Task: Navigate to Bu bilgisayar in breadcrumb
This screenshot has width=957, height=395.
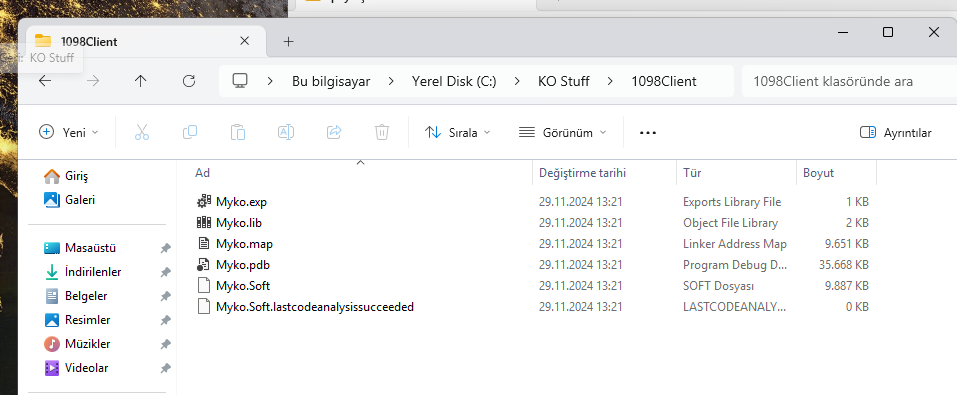Action: [x=331, y=81]
